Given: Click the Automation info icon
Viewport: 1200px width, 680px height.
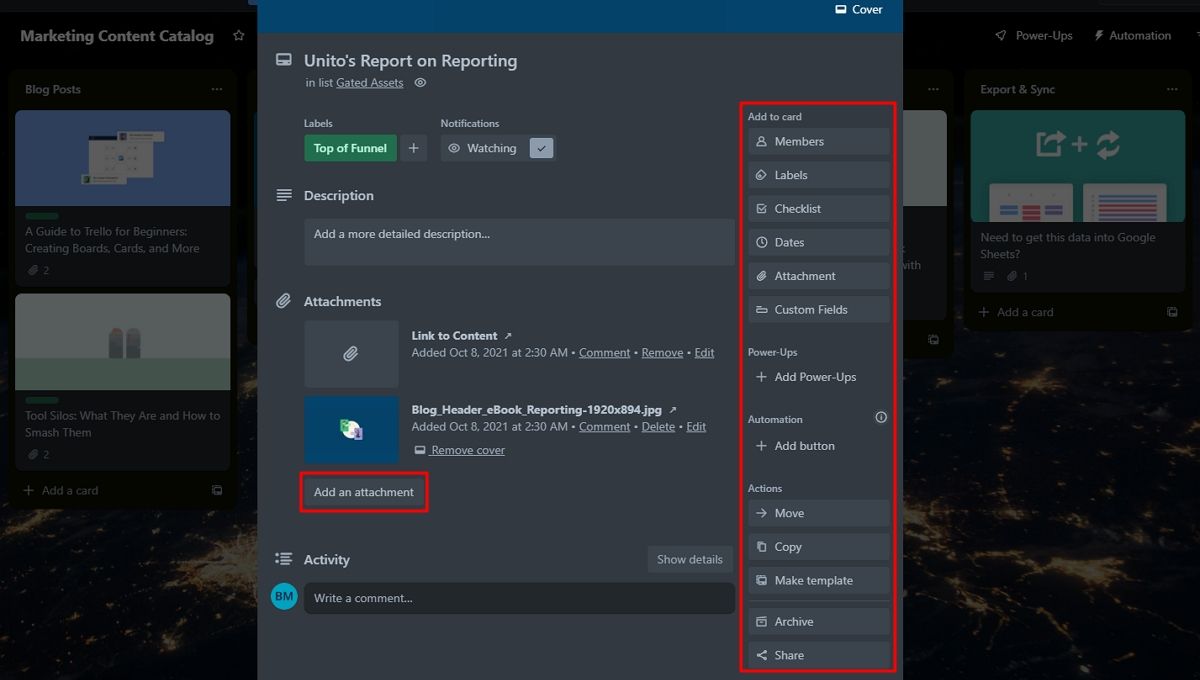Looking at the screenshot, I should click(881, 418).
